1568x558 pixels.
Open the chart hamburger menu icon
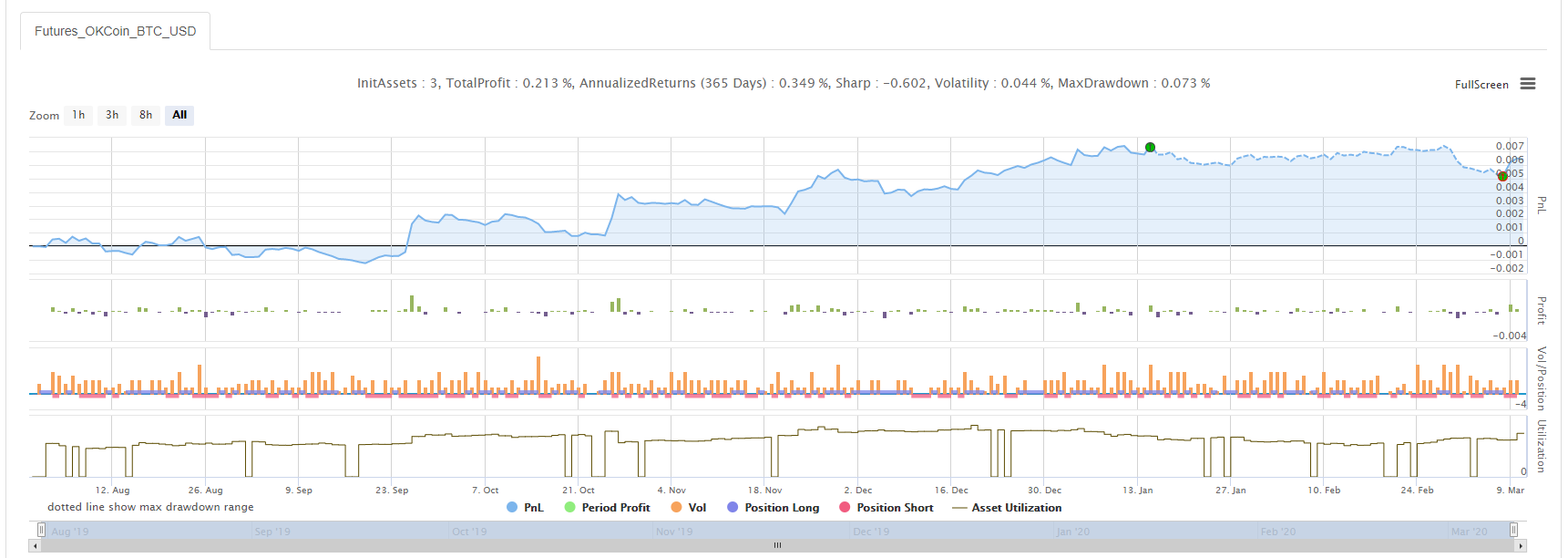point(1528,84)
